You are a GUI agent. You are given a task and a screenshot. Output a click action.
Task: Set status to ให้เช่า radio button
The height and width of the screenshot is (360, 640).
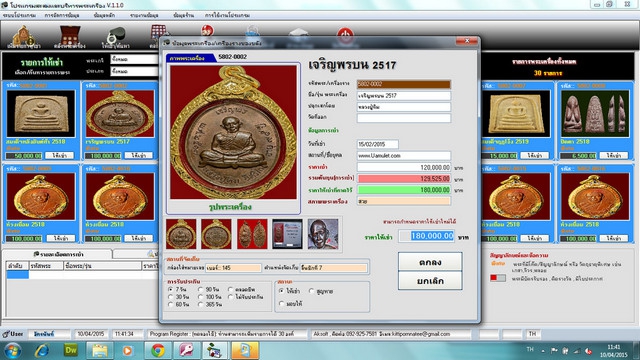(281, 291)
